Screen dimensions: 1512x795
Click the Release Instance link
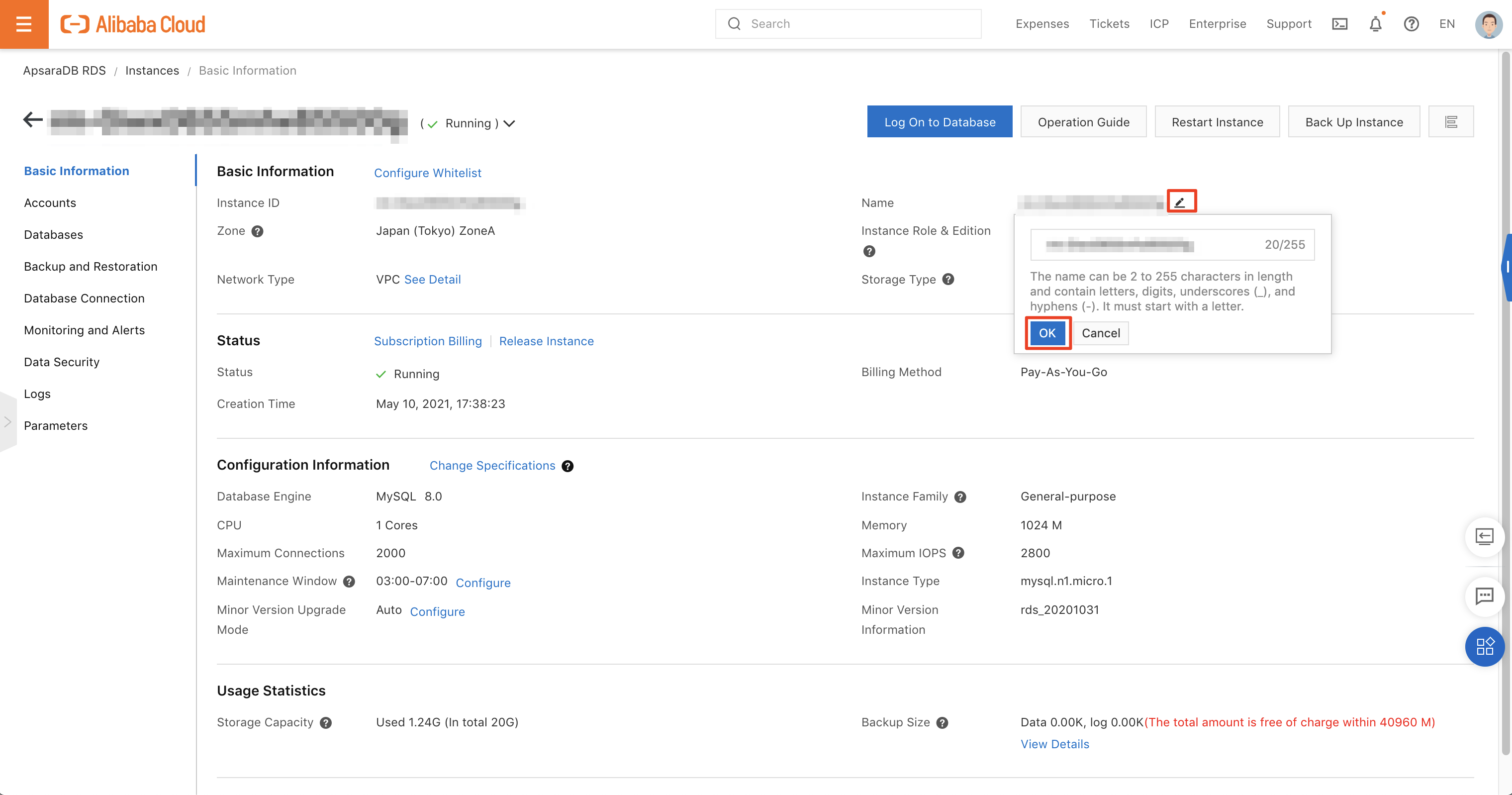pos(546,341)
